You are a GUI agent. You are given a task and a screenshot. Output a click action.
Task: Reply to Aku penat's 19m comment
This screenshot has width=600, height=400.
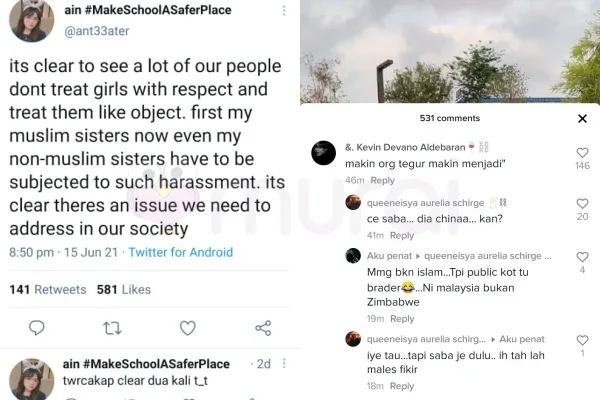pyautogui.click(x=401, y=318)
